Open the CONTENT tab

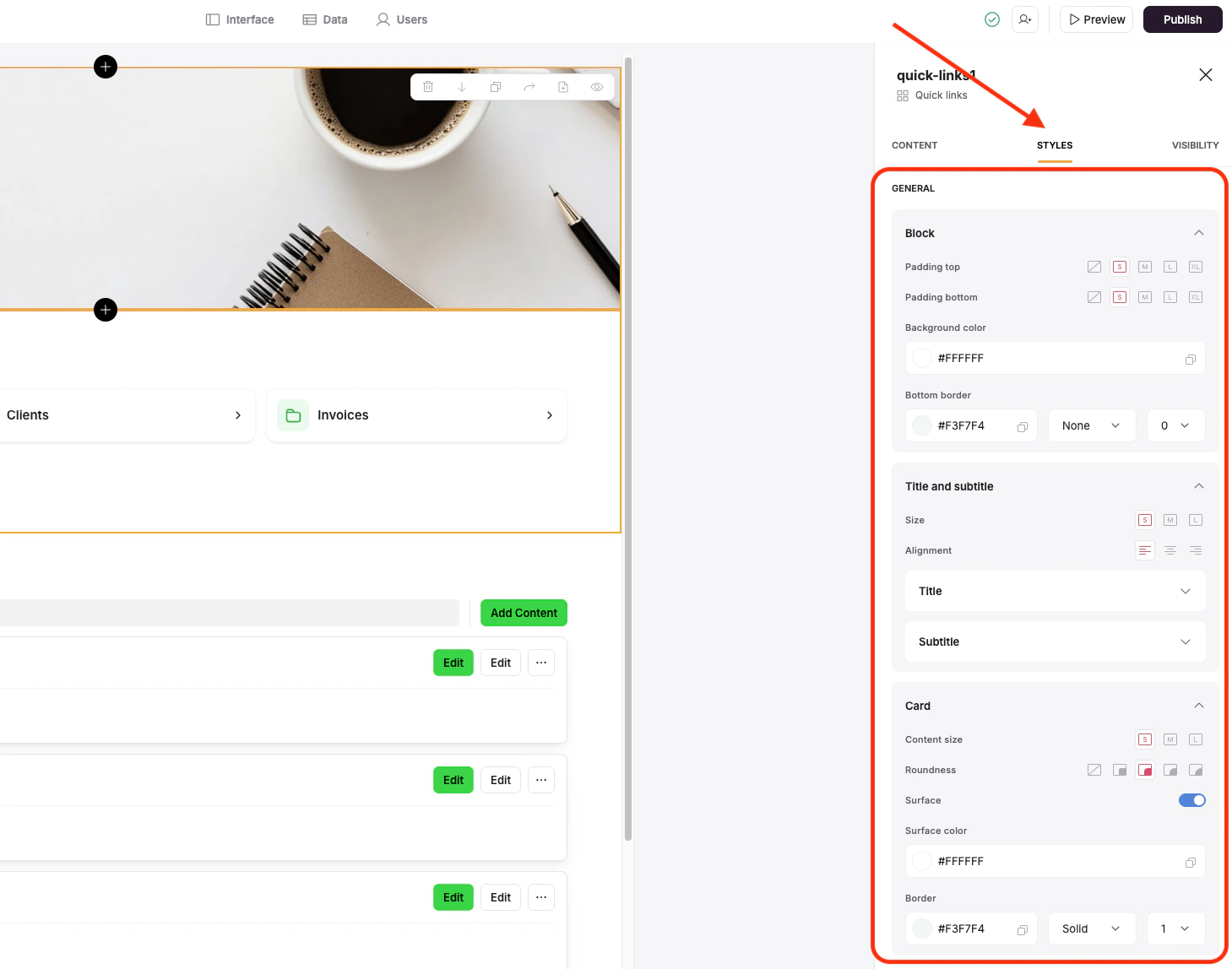coord(915,145)
